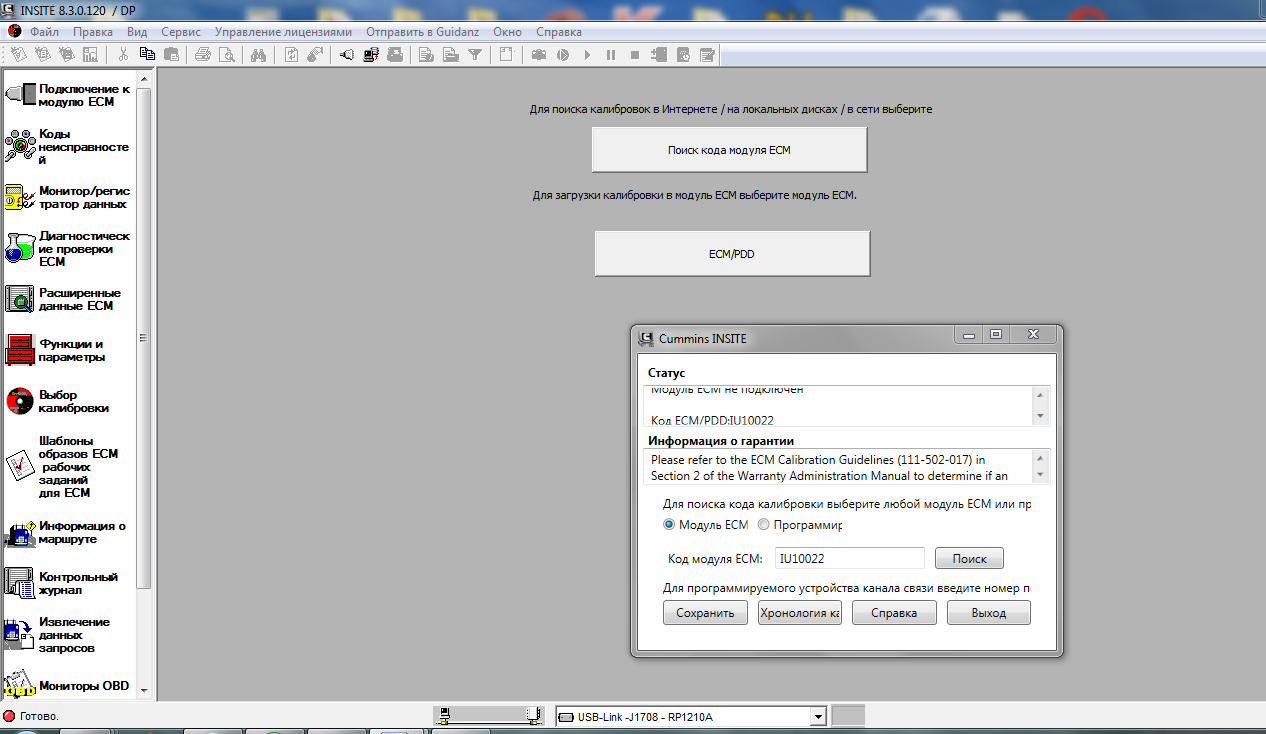The height and width of the screenshot is (734, 1266).
Task: Open the Окно menu
Action: [507, 32]
